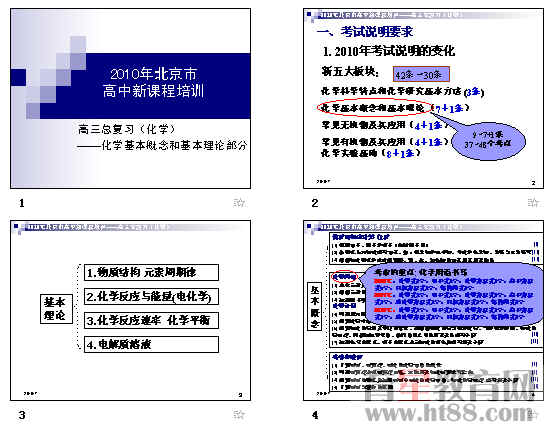This screenshot has width=550, height=425.
Task: Click the slide number 3 label
Action: coord(22,415)
